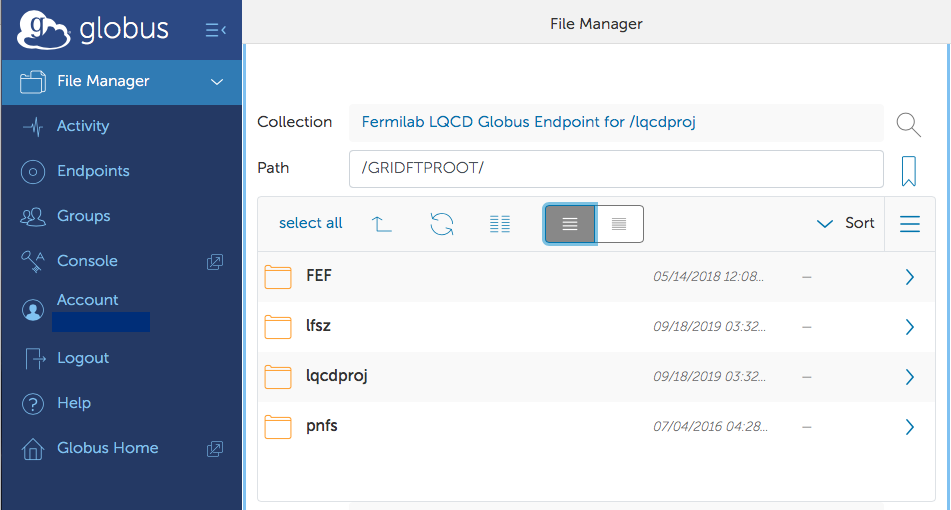
Task: Log out via the Logout link
Action: (83, 358)
